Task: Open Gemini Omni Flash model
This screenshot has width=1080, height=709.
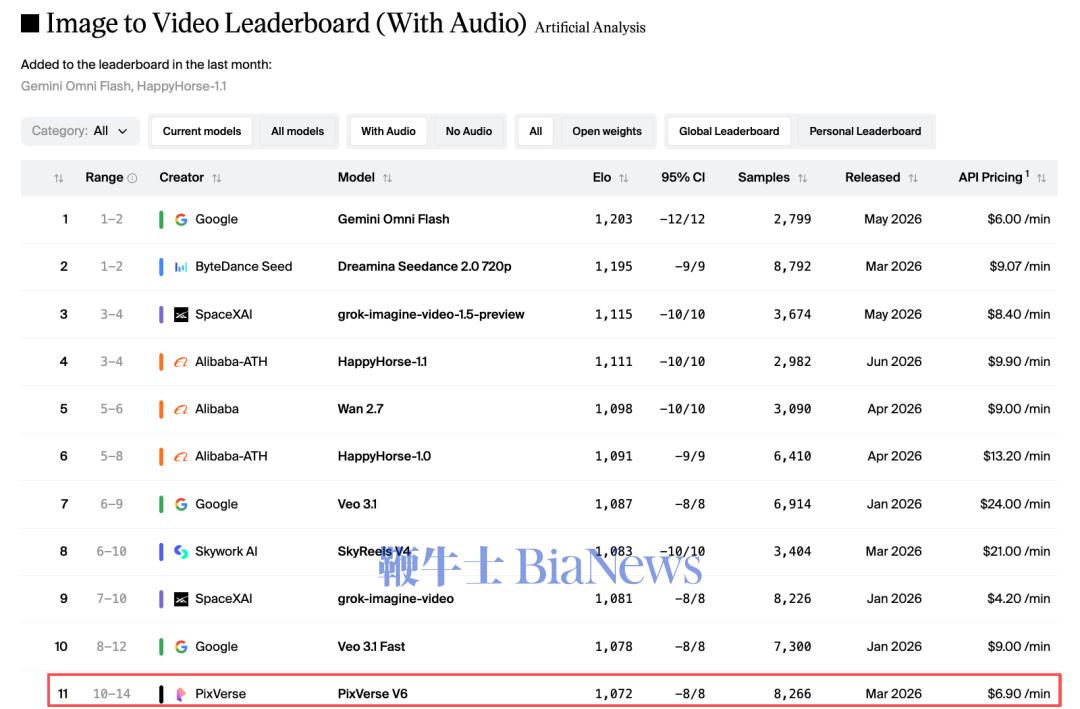Action: click(x=393, y=219)
